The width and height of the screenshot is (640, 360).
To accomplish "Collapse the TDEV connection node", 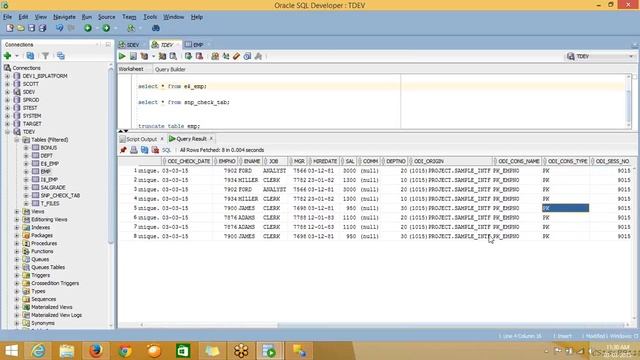I will pos(7,132).
